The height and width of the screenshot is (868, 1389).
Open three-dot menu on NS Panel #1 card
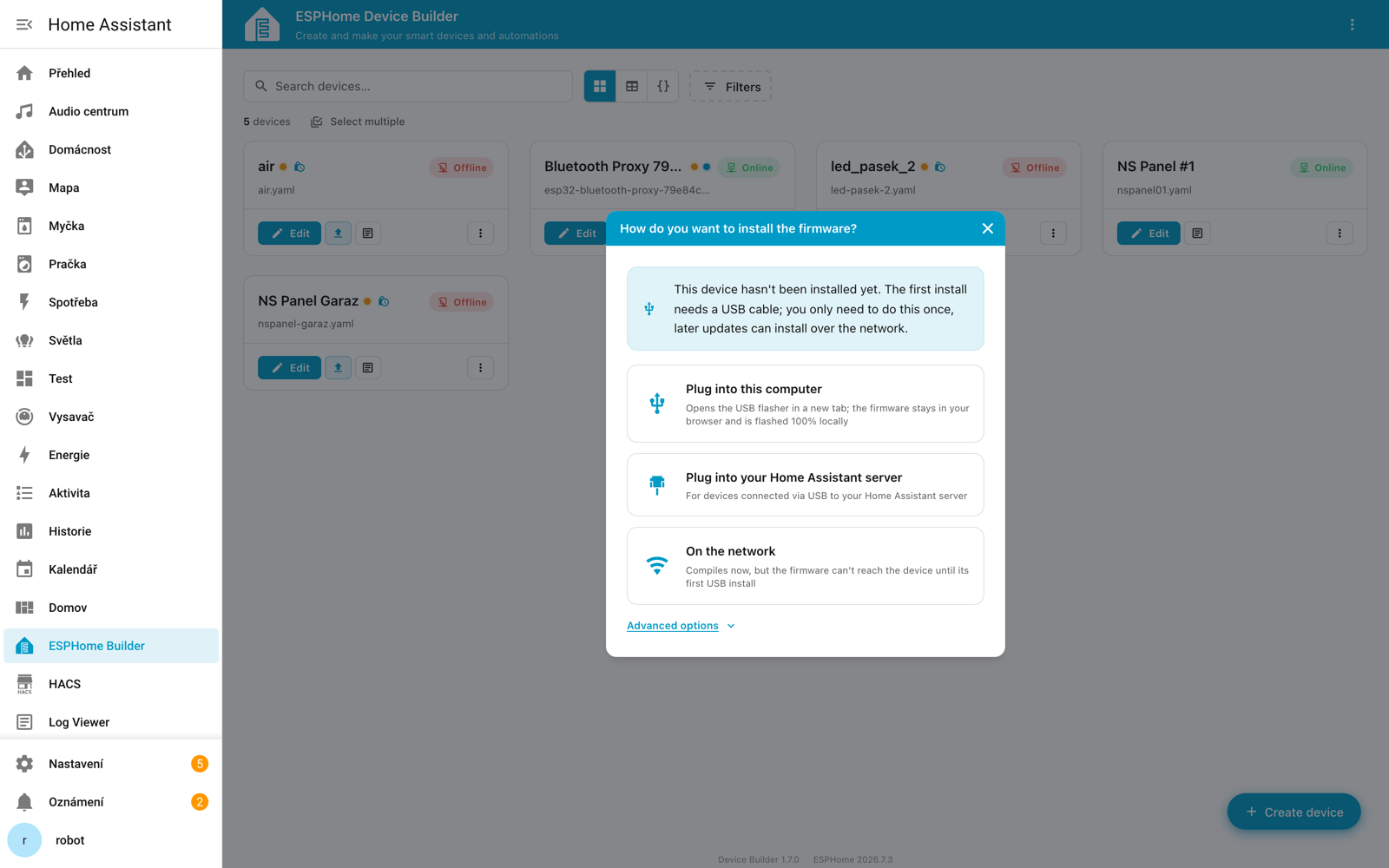pos(1340,233)
